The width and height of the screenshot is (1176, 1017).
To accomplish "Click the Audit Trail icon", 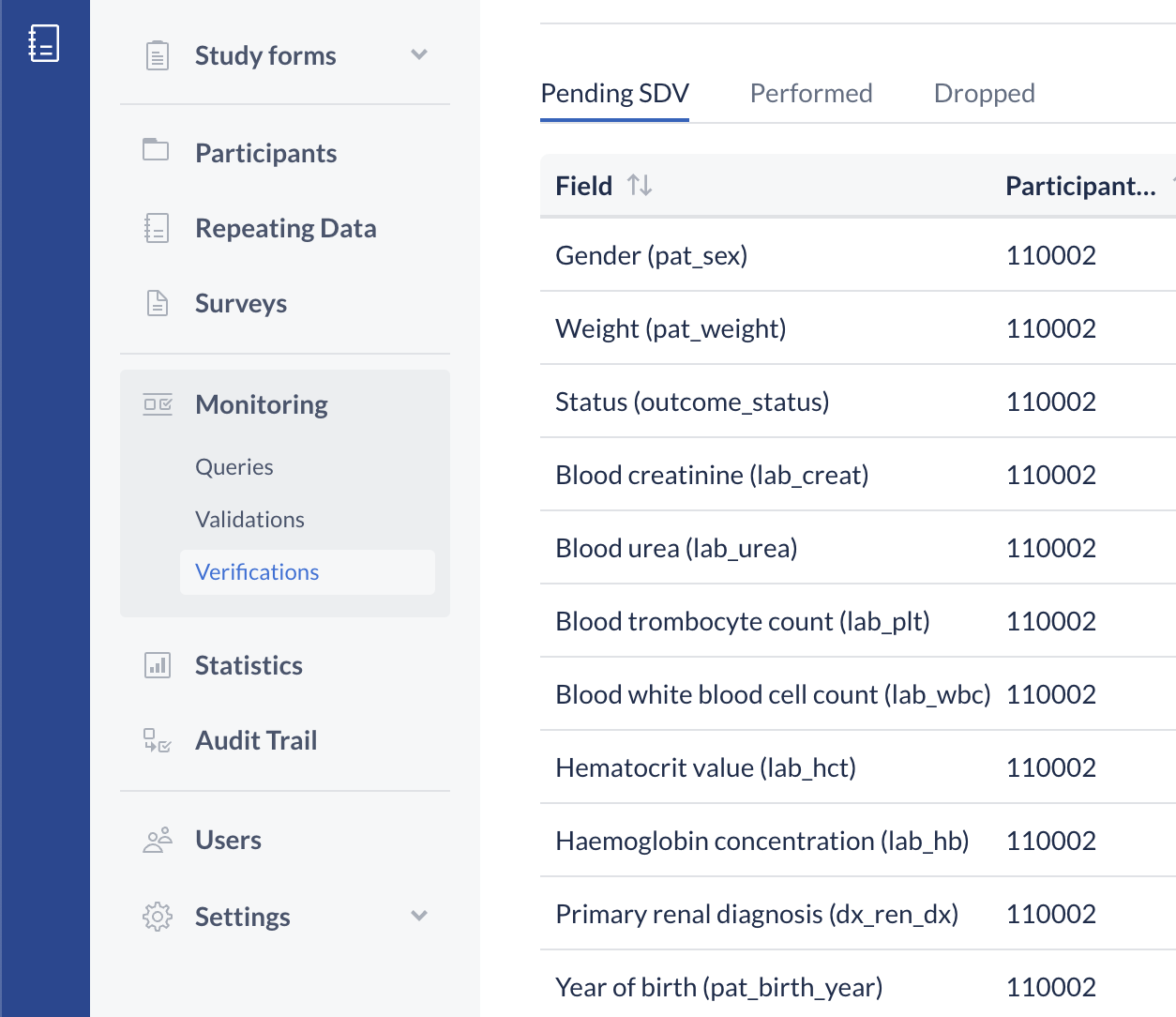I will (x=158, y=740).
